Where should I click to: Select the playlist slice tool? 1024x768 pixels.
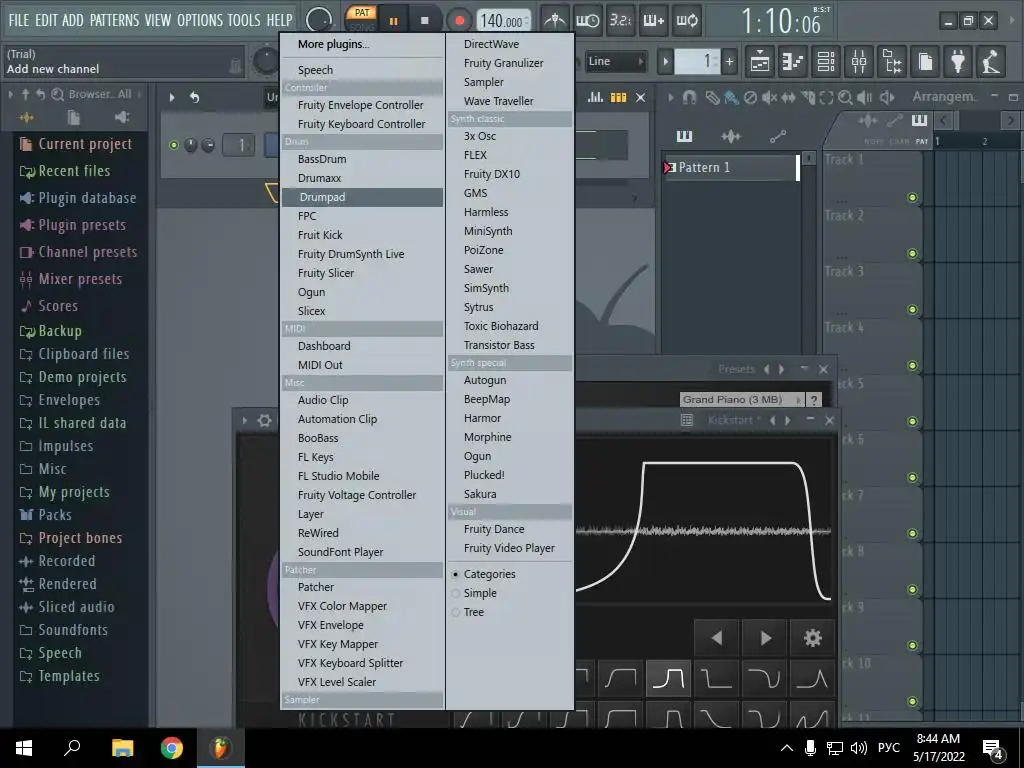pyautogui.click(x=808, y=97)
